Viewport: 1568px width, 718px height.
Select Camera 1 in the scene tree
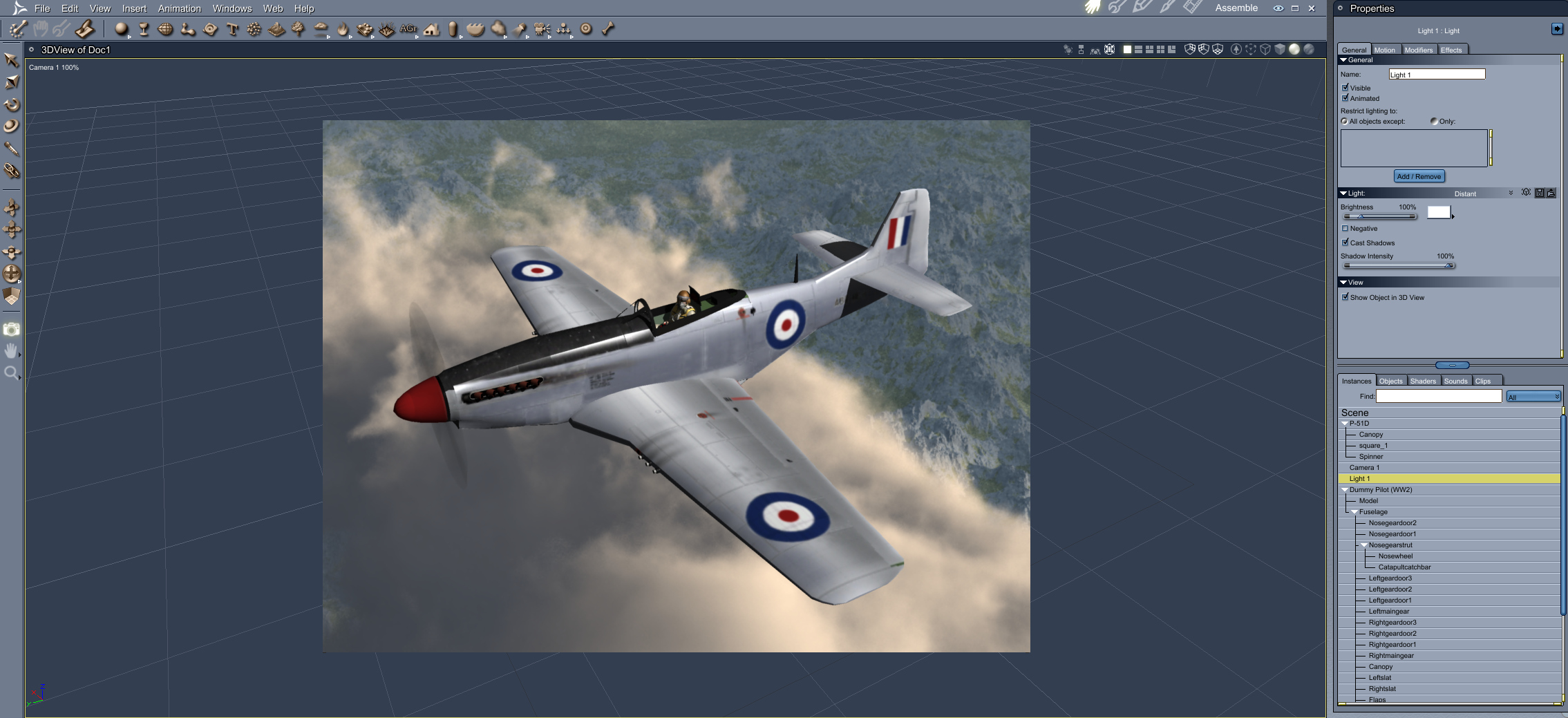click(1449, 468)
